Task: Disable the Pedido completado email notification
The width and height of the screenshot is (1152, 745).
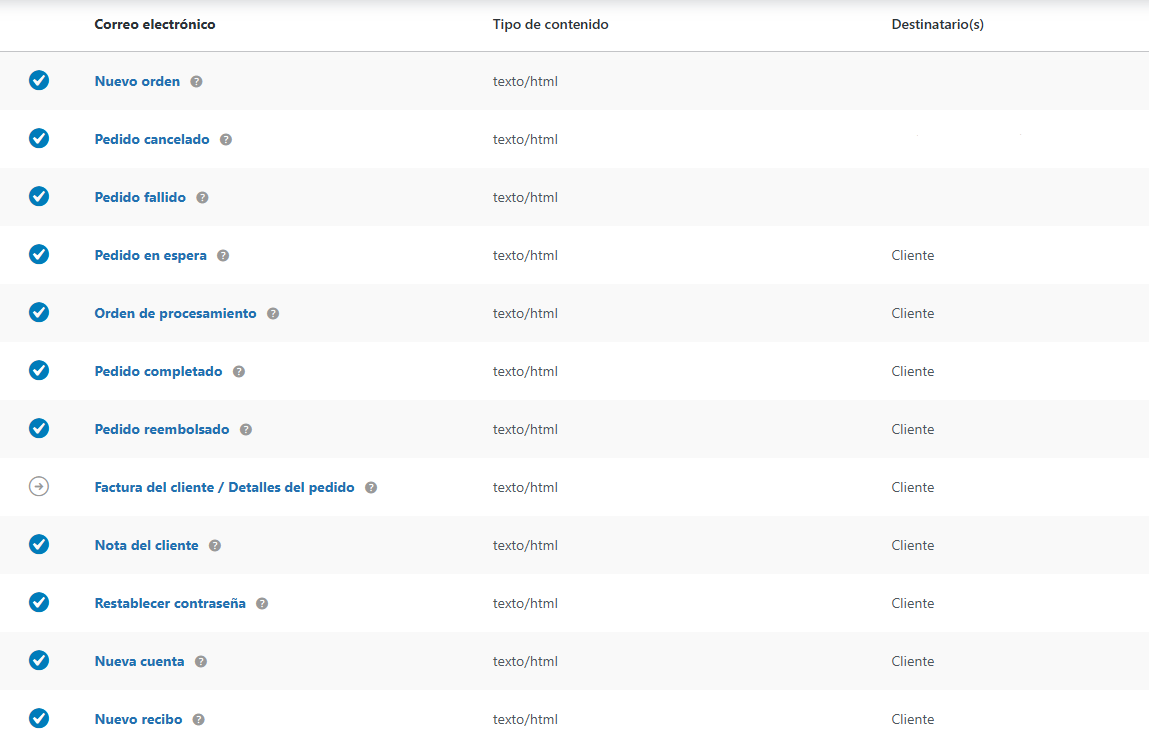Action: coord(39,371)
